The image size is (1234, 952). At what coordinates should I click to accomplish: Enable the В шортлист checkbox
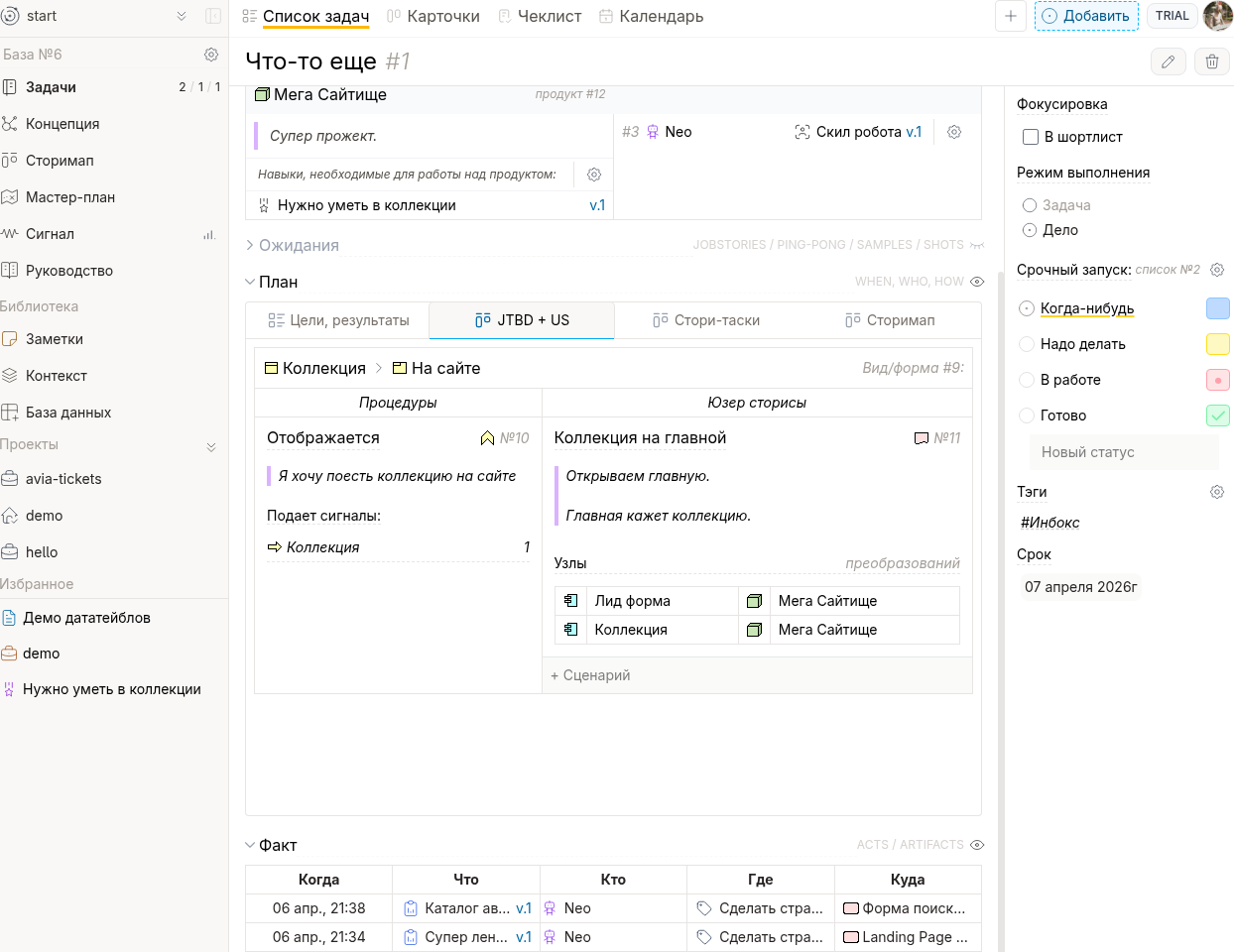(x=1031, y=137)
